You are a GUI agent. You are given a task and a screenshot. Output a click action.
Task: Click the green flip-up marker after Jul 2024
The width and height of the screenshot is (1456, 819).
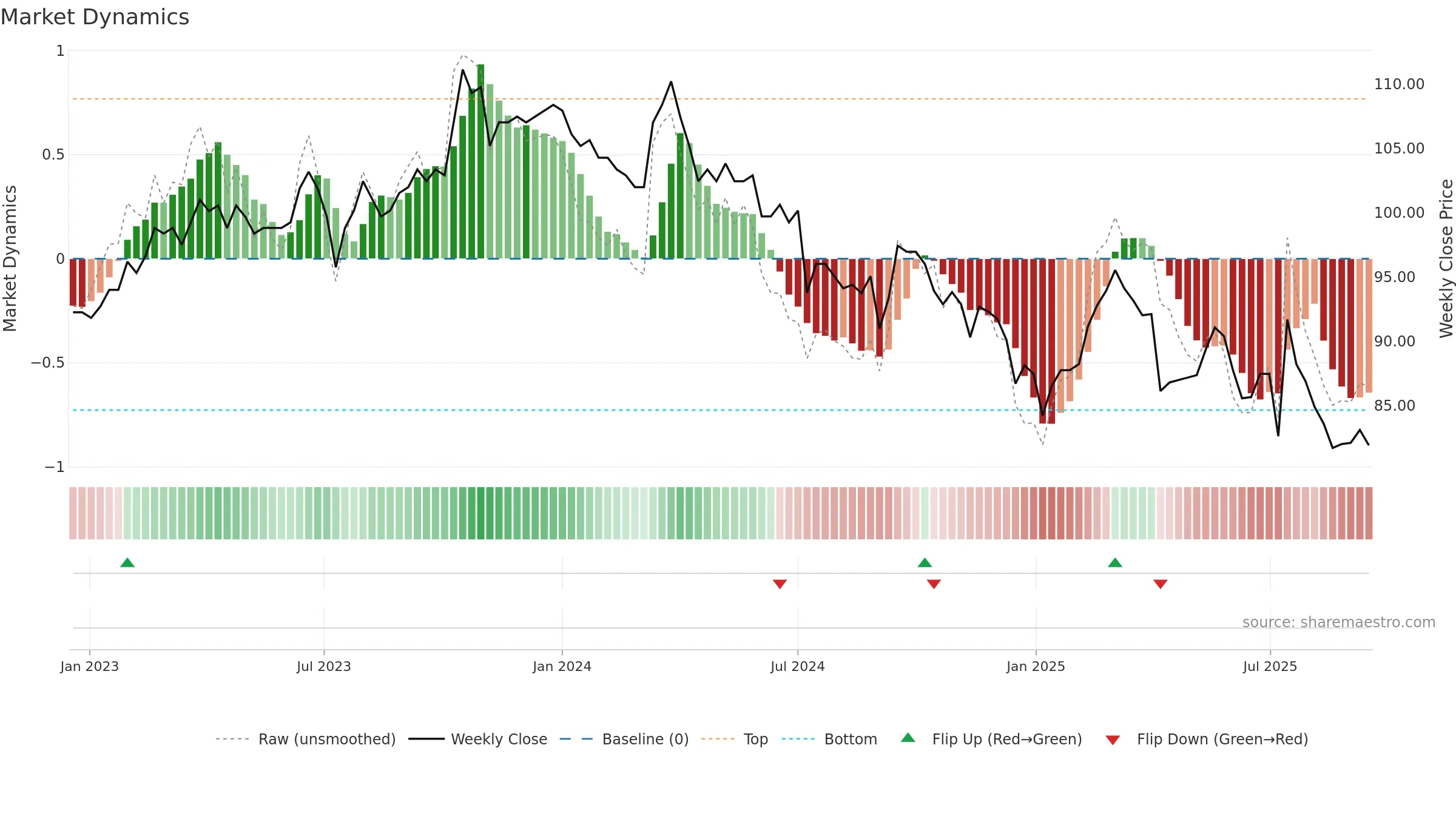925,562
